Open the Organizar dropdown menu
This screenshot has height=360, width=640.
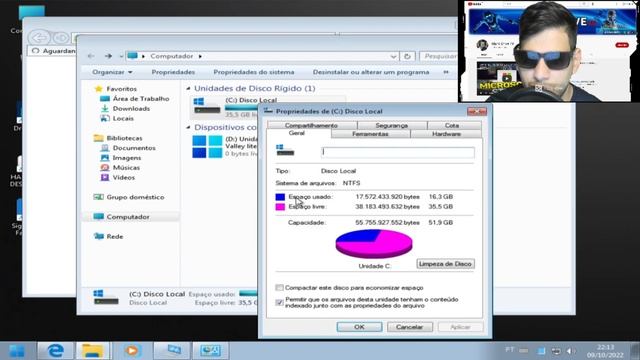coord(112,72)
